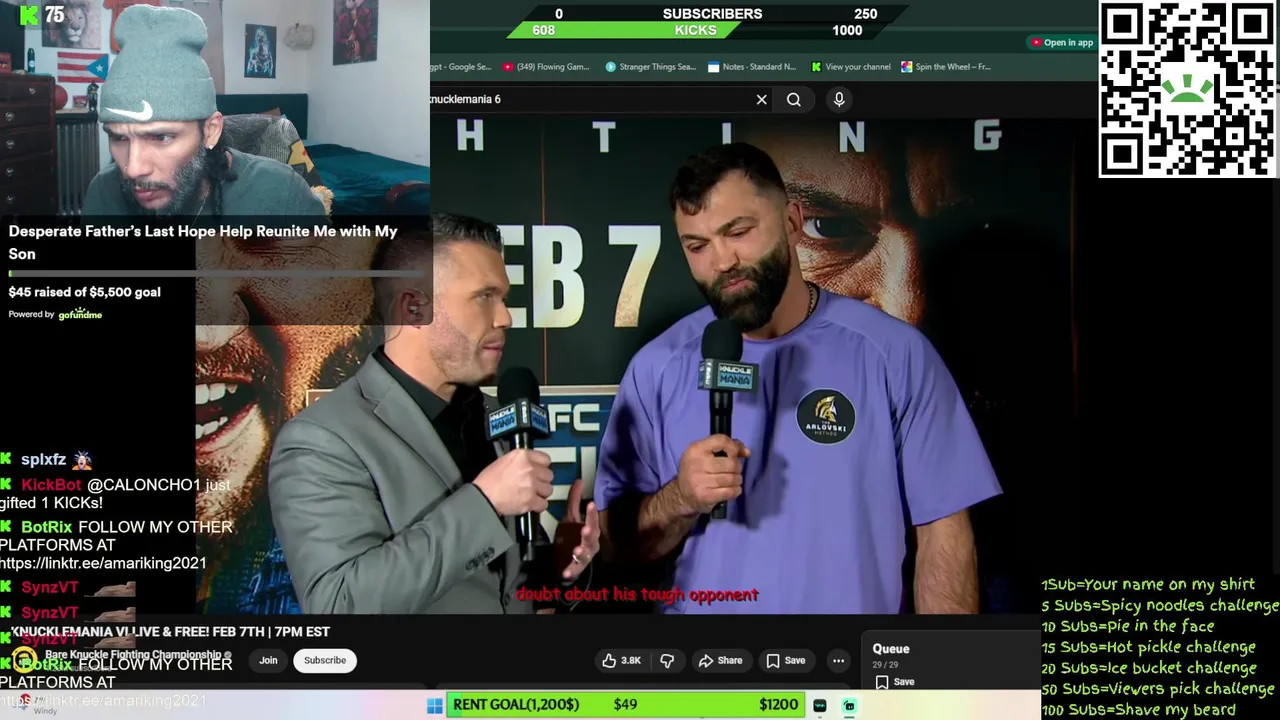The height and width of the screenshot is (720, 1280).
Task: Open the Bare Knuckle Fighting Championship channel name
Action: pos(133,655)
